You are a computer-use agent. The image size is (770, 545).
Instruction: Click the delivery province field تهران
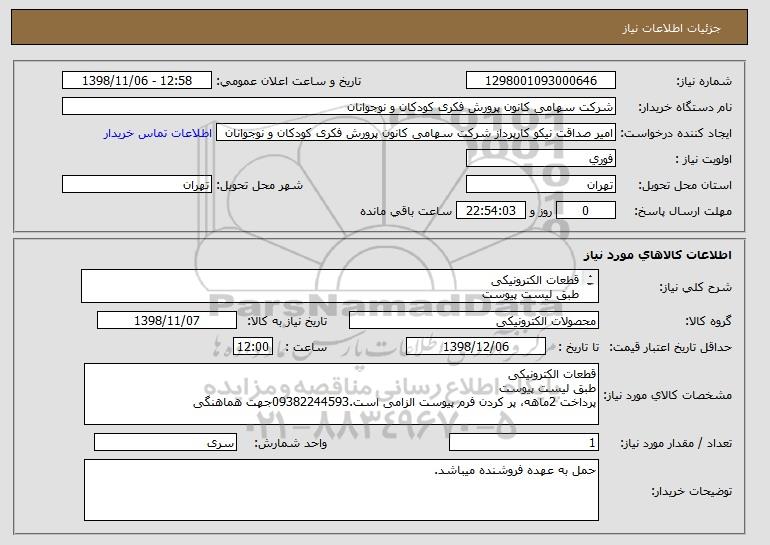[541, 185]
